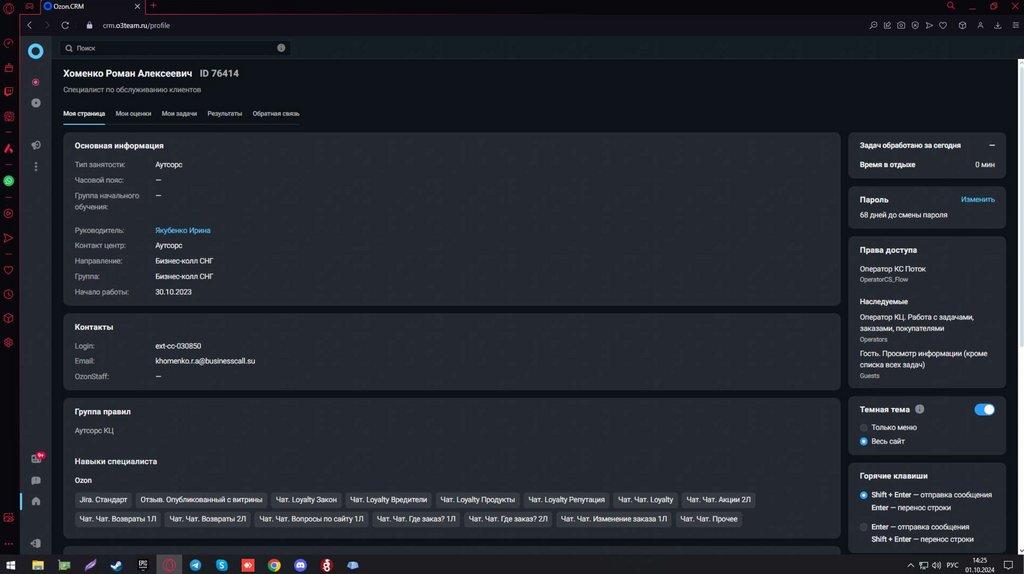1024x574 pixels.
Task: Open the Результаты tab
Action: point(225,114)
